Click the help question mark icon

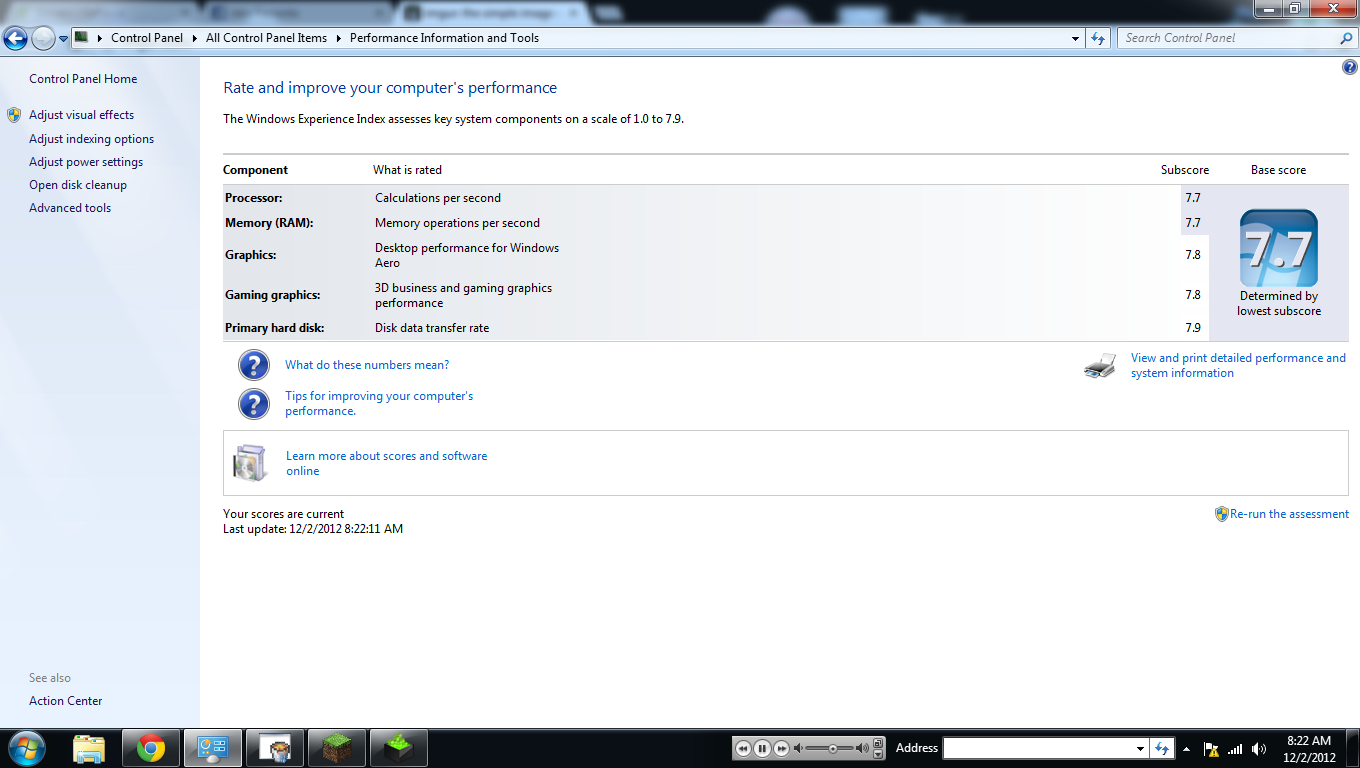(x=1350, y=67)
